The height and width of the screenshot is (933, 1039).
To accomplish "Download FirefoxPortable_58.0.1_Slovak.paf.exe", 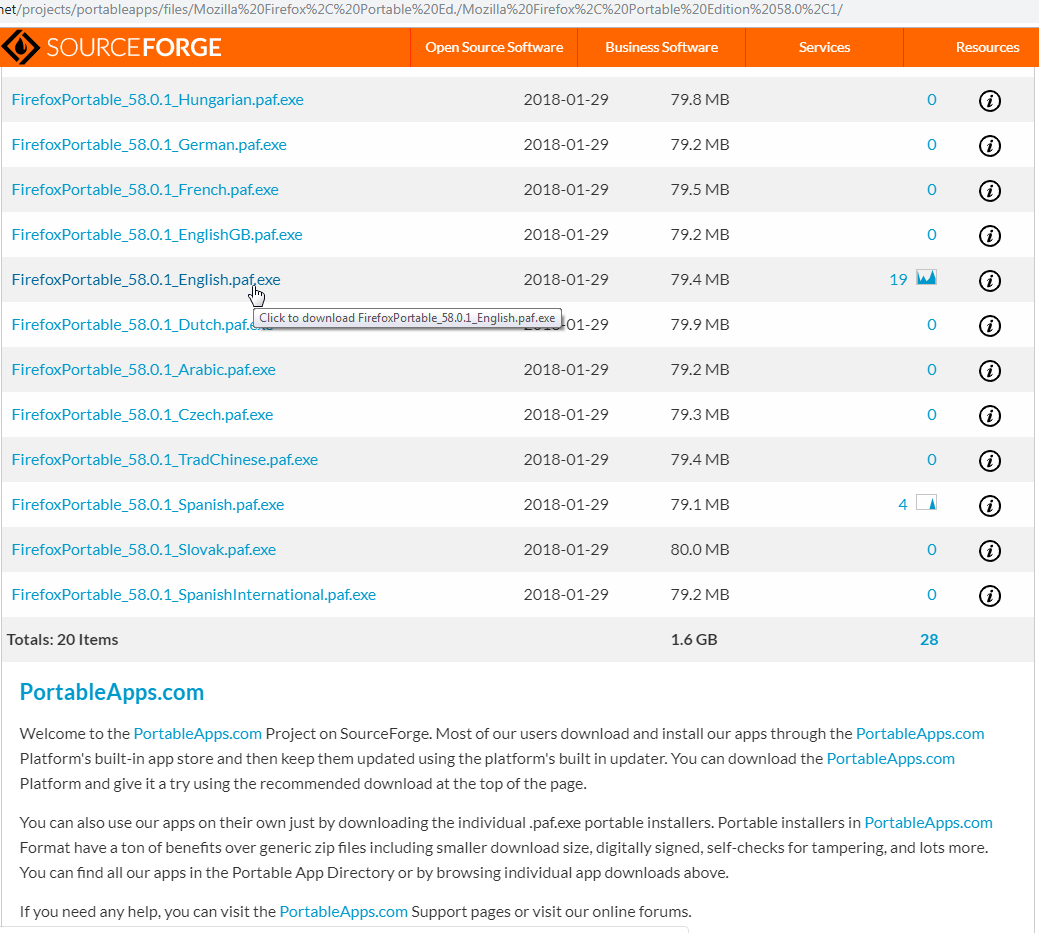I will 144,550.
